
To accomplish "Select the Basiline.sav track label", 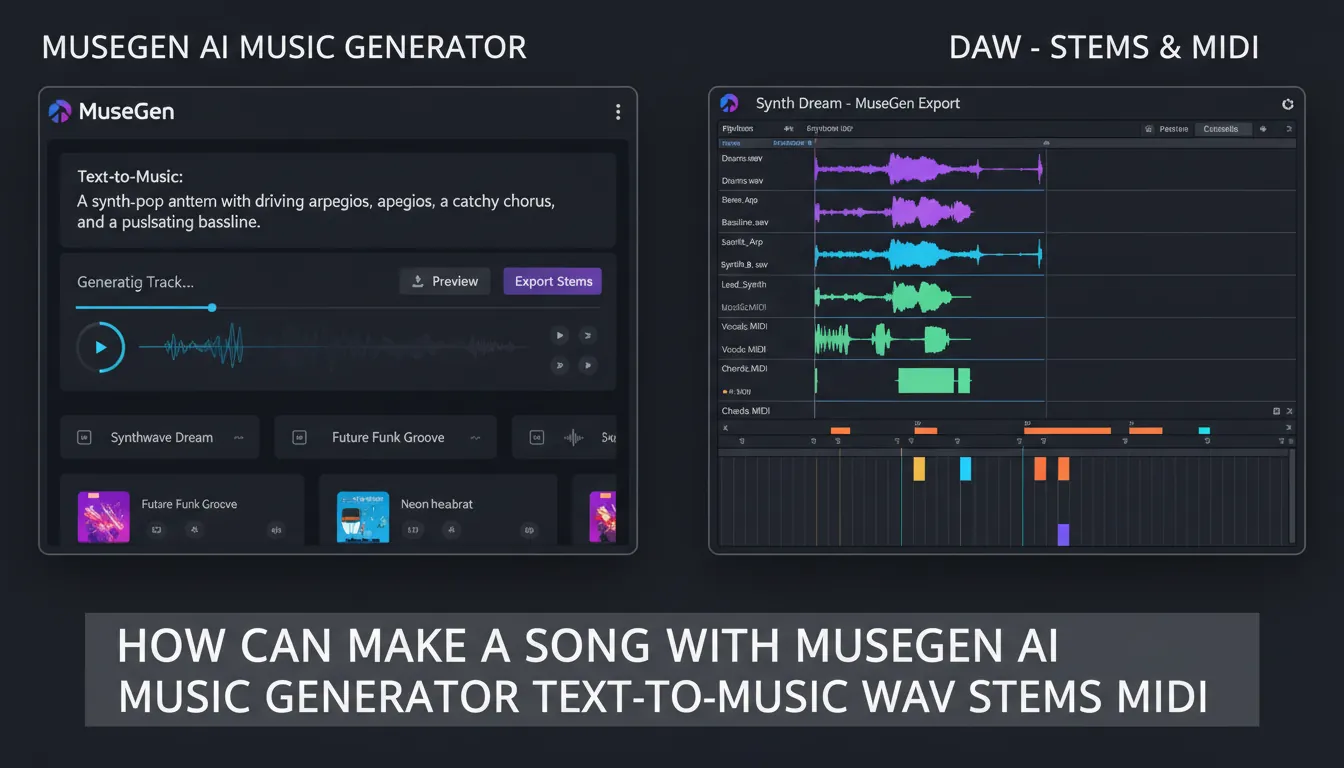I will 745,222.
